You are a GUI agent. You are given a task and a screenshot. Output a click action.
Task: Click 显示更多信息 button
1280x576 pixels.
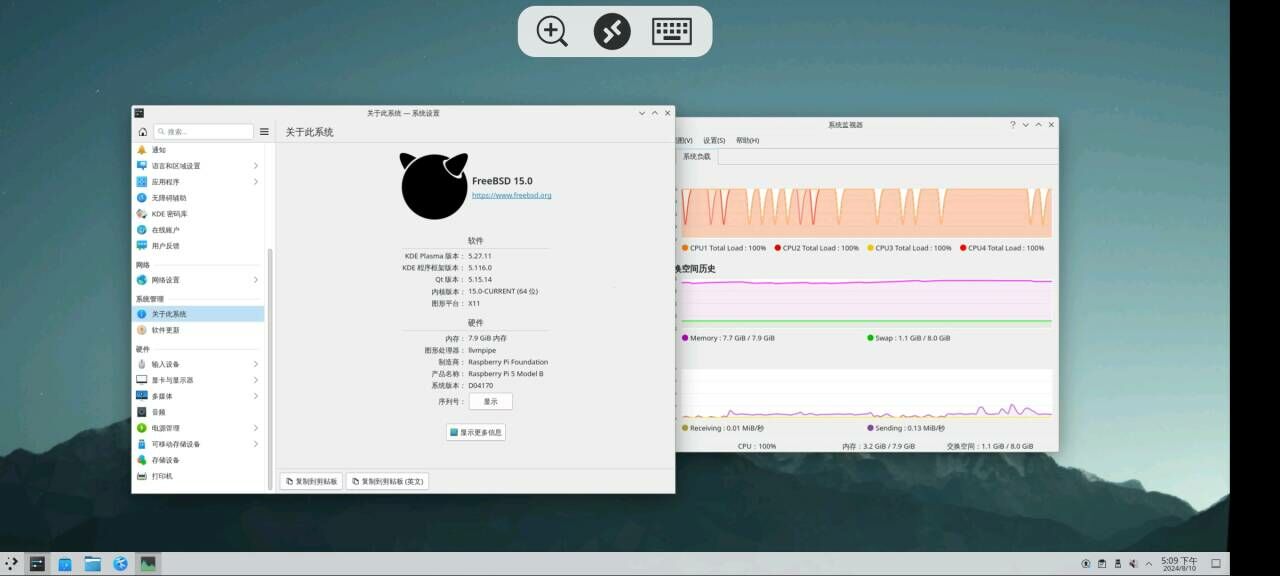(476, 432)
